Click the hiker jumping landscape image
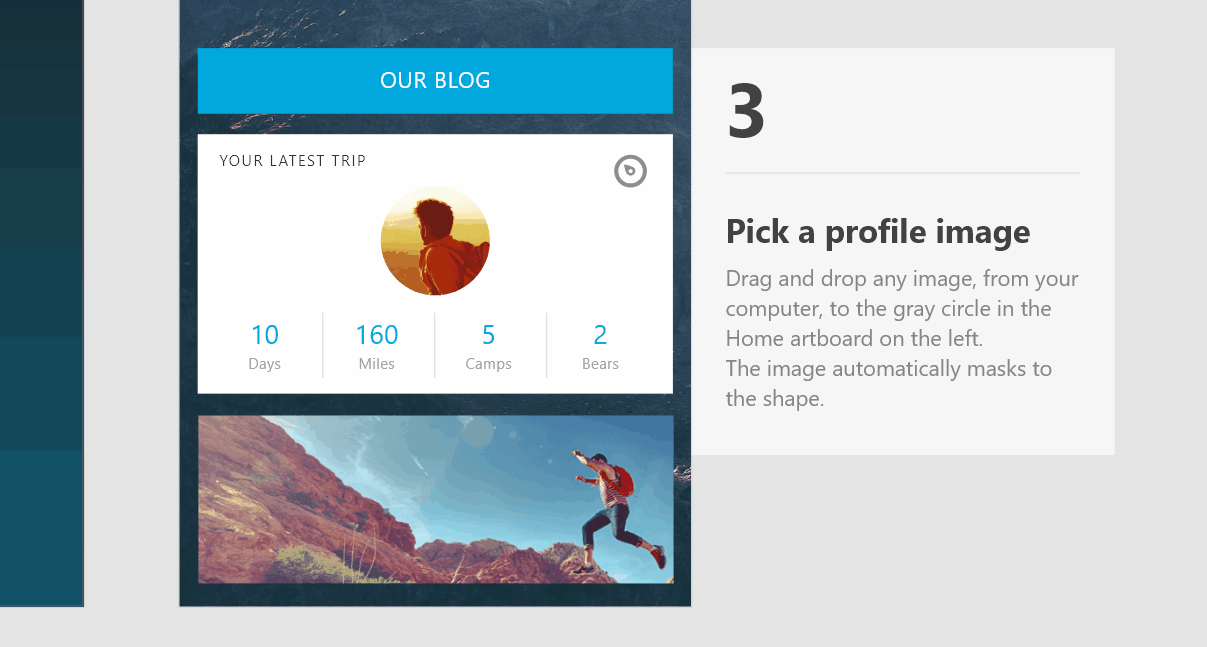The width and height of the screenshot is (1207, 647). [x=435, y=499]
